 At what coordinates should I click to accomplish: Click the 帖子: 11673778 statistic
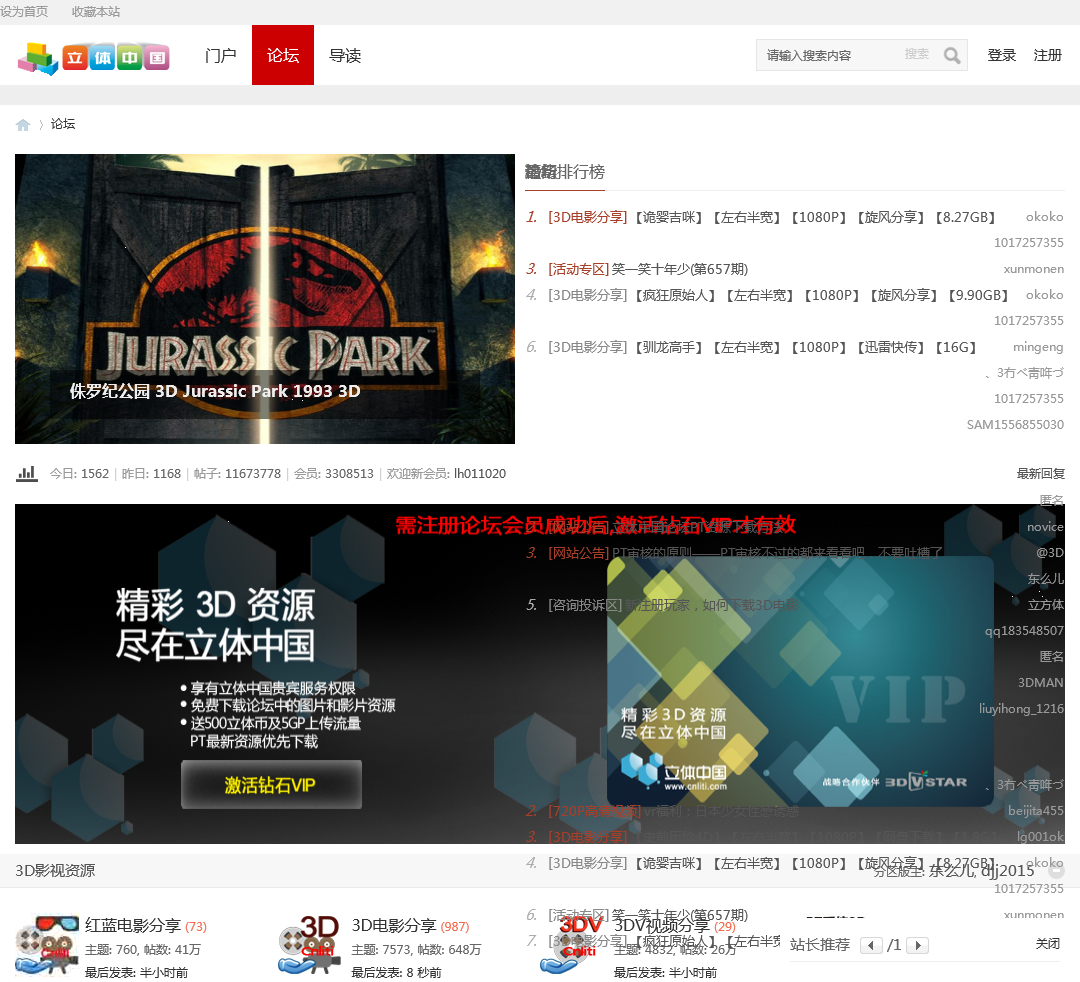pos(238,474)
